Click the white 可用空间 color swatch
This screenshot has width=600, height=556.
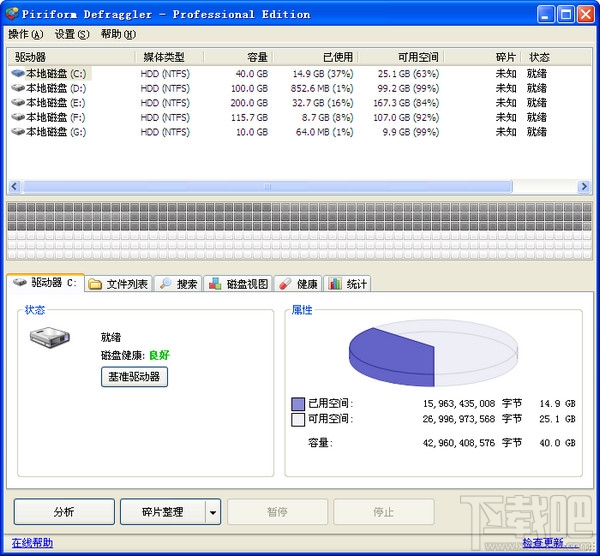pyautogui.click(x=298, y=419)
